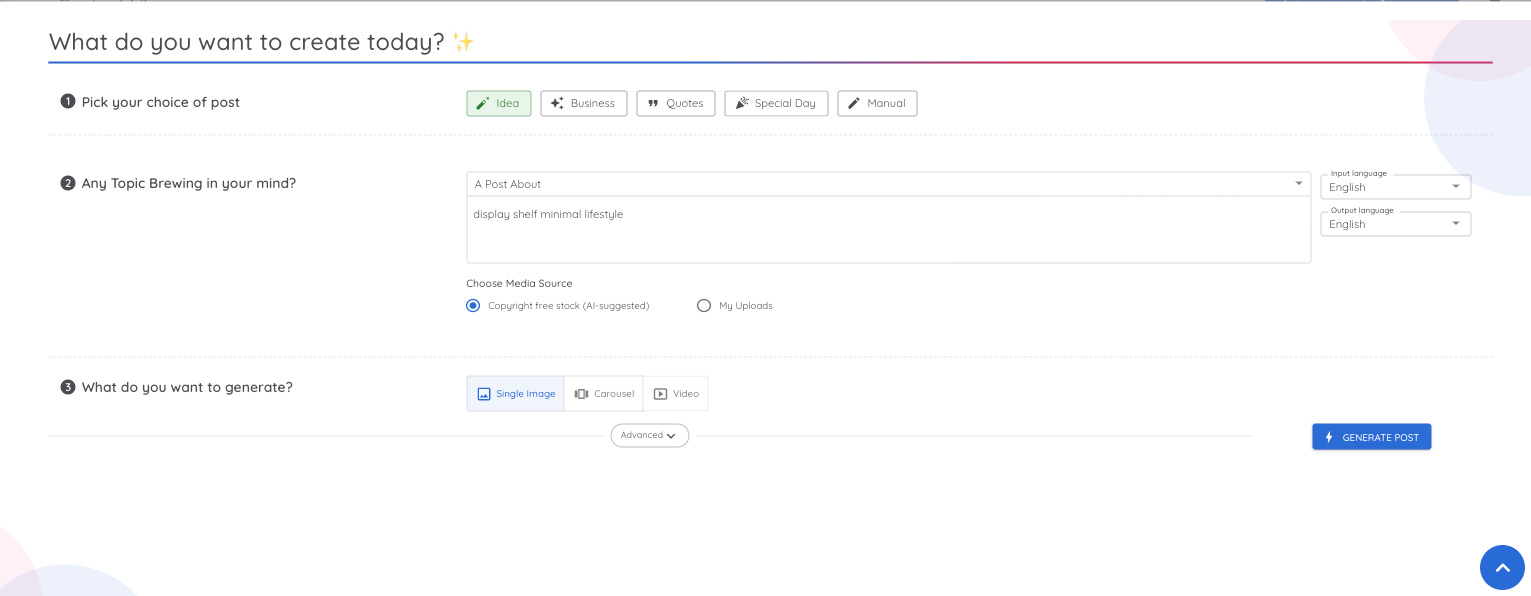Choose Carousel generation
This screenshot has width=1531, height=596.
pyautogui.click(x=604, y=394)
